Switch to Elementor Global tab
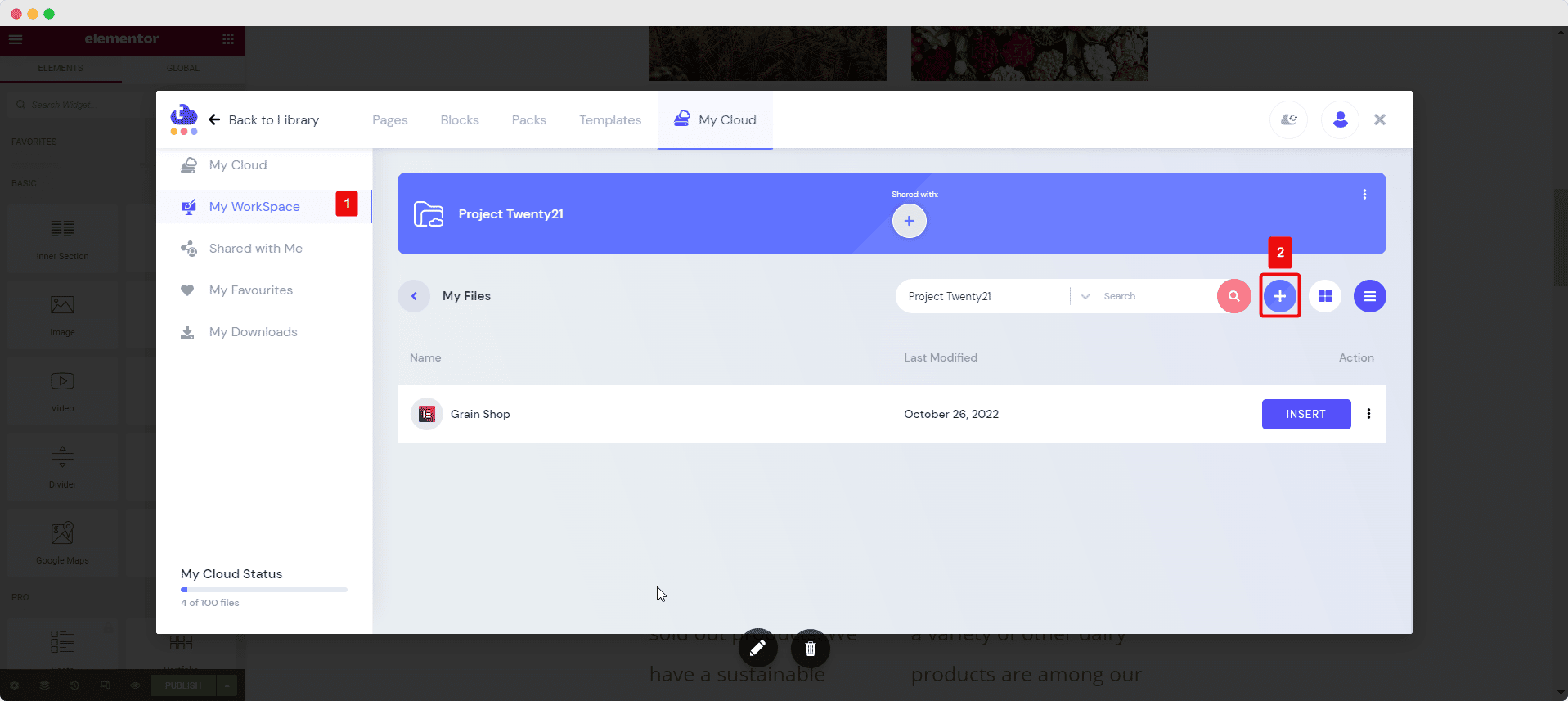Image resolution: width=1568 pixels, height=701 pixels. pyautogui.click(x=183, y=68)
